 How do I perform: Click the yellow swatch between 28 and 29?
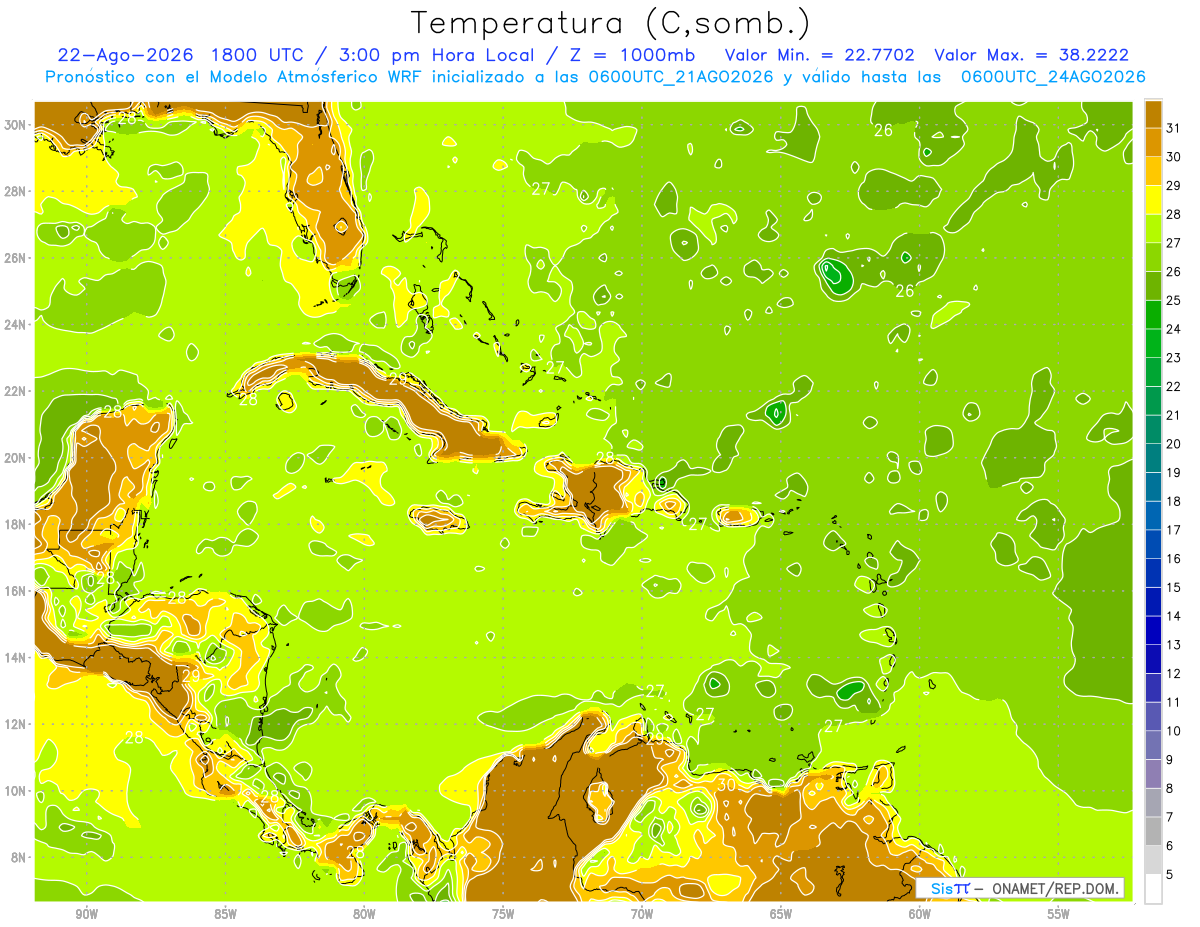point(1153,200)
